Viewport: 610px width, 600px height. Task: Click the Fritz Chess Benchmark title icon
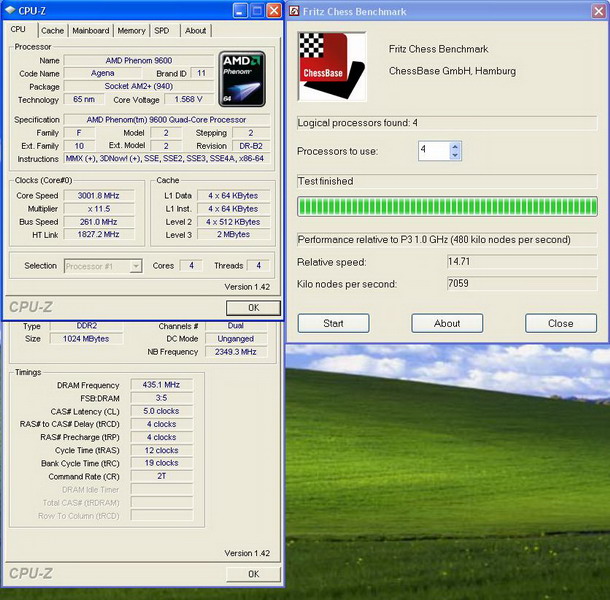click(x=294, y=11)
